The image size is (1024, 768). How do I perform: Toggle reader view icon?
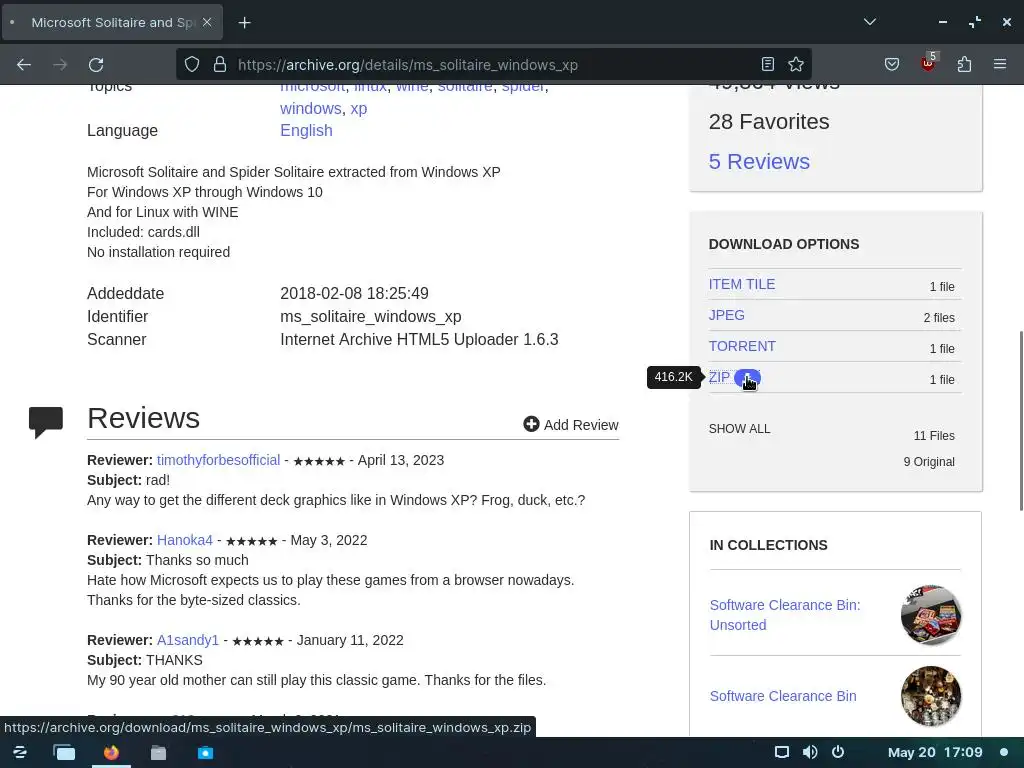coord(768,64)
